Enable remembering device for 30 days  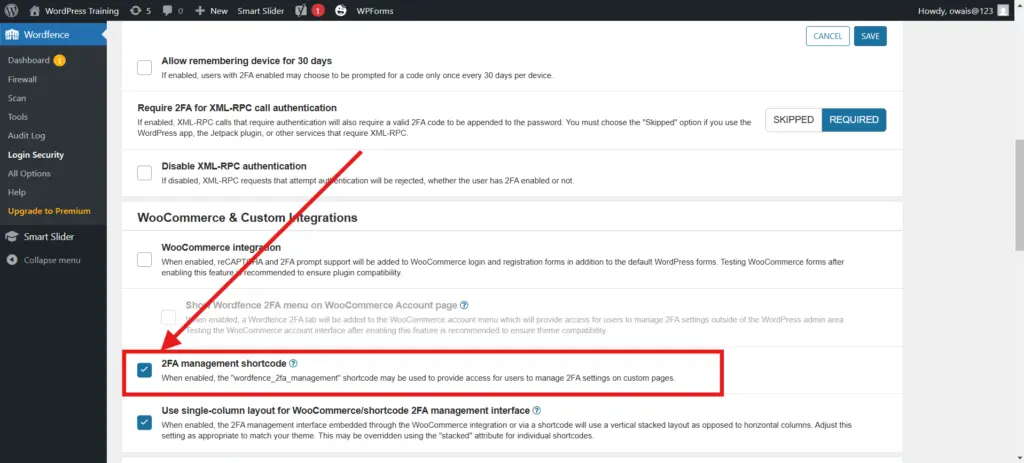tap(144, 67)
